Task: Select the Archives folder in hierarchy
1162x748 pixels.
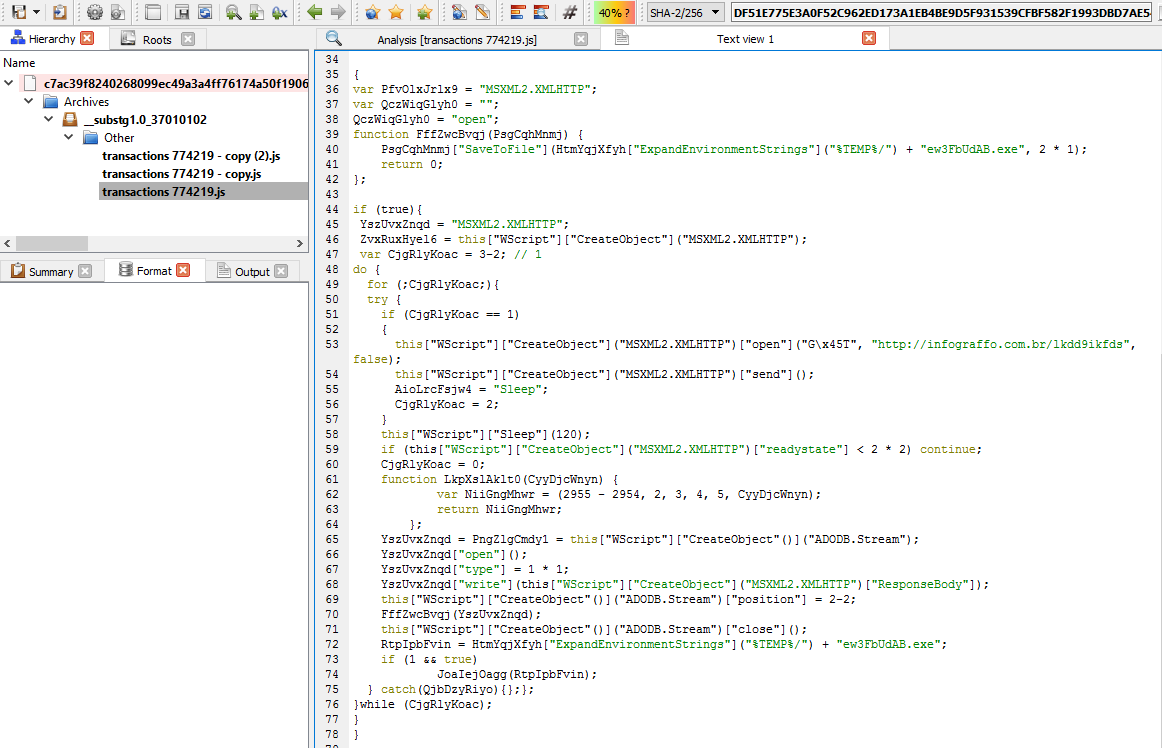Action: (86, 102)
